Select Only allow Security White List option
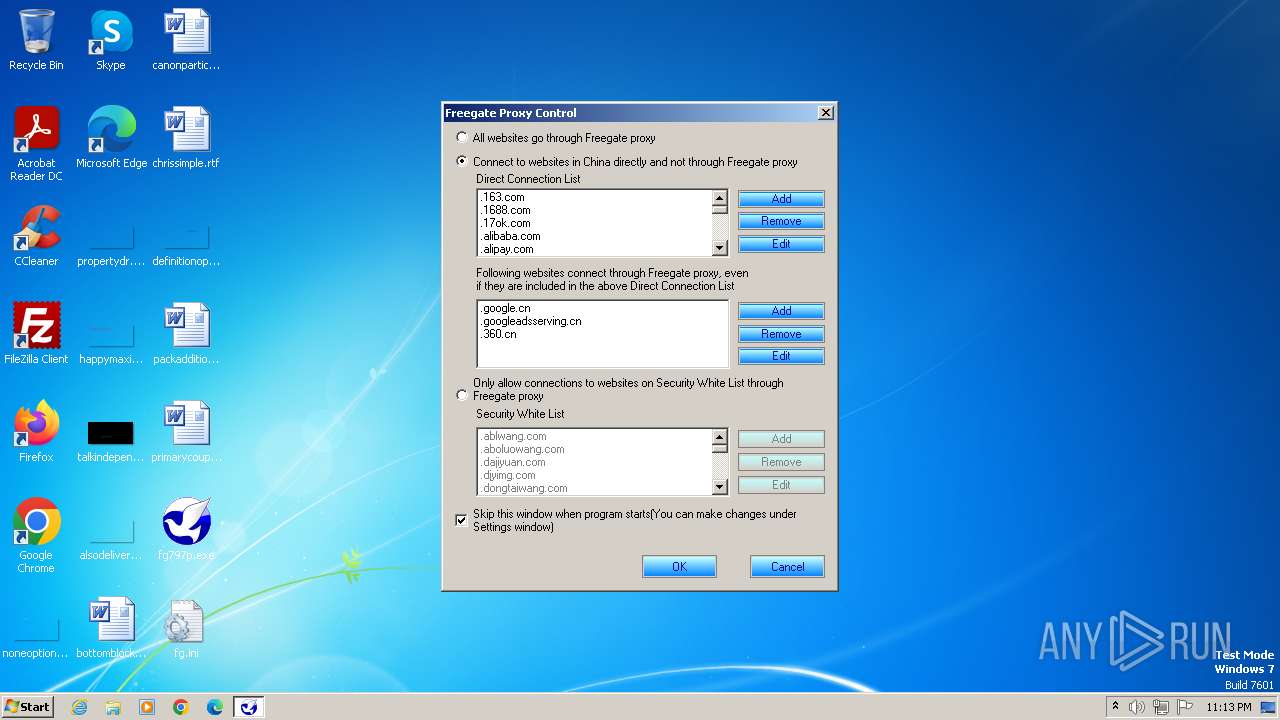The width and height of the screenshot is (1280, 720). (461, 395)
